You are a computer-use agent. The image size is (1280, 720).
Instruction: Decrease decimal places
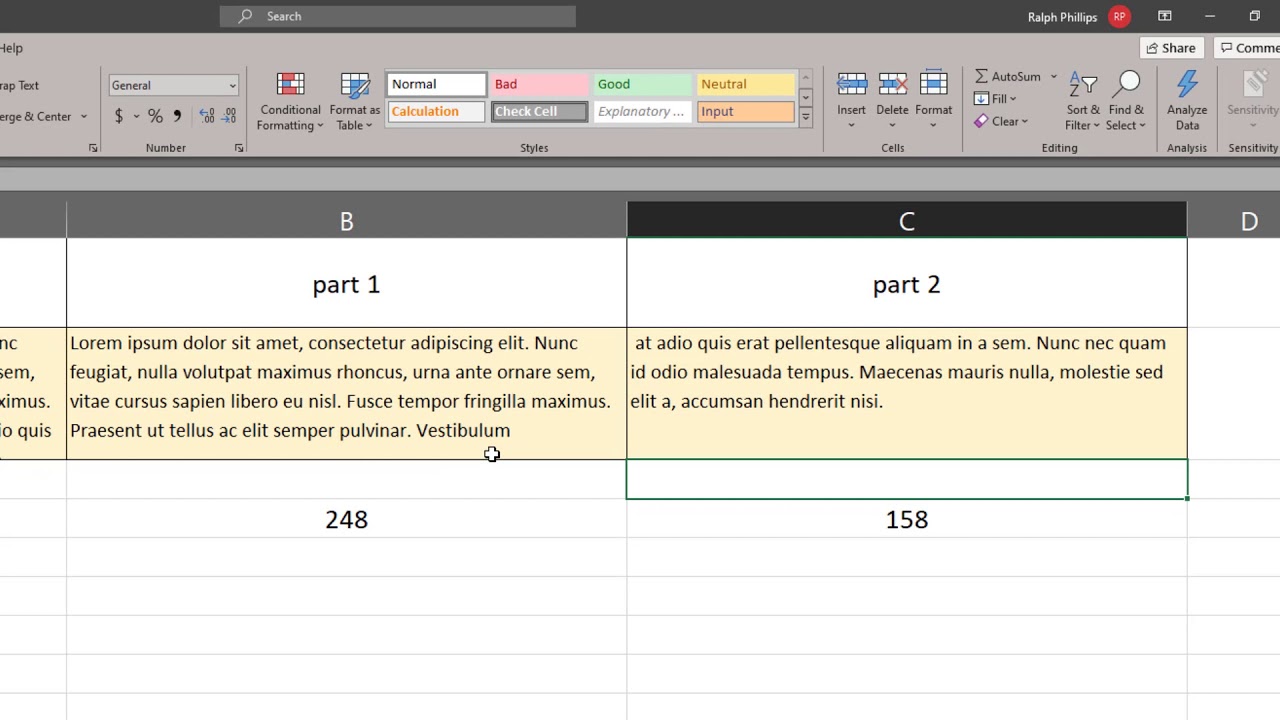230,116
